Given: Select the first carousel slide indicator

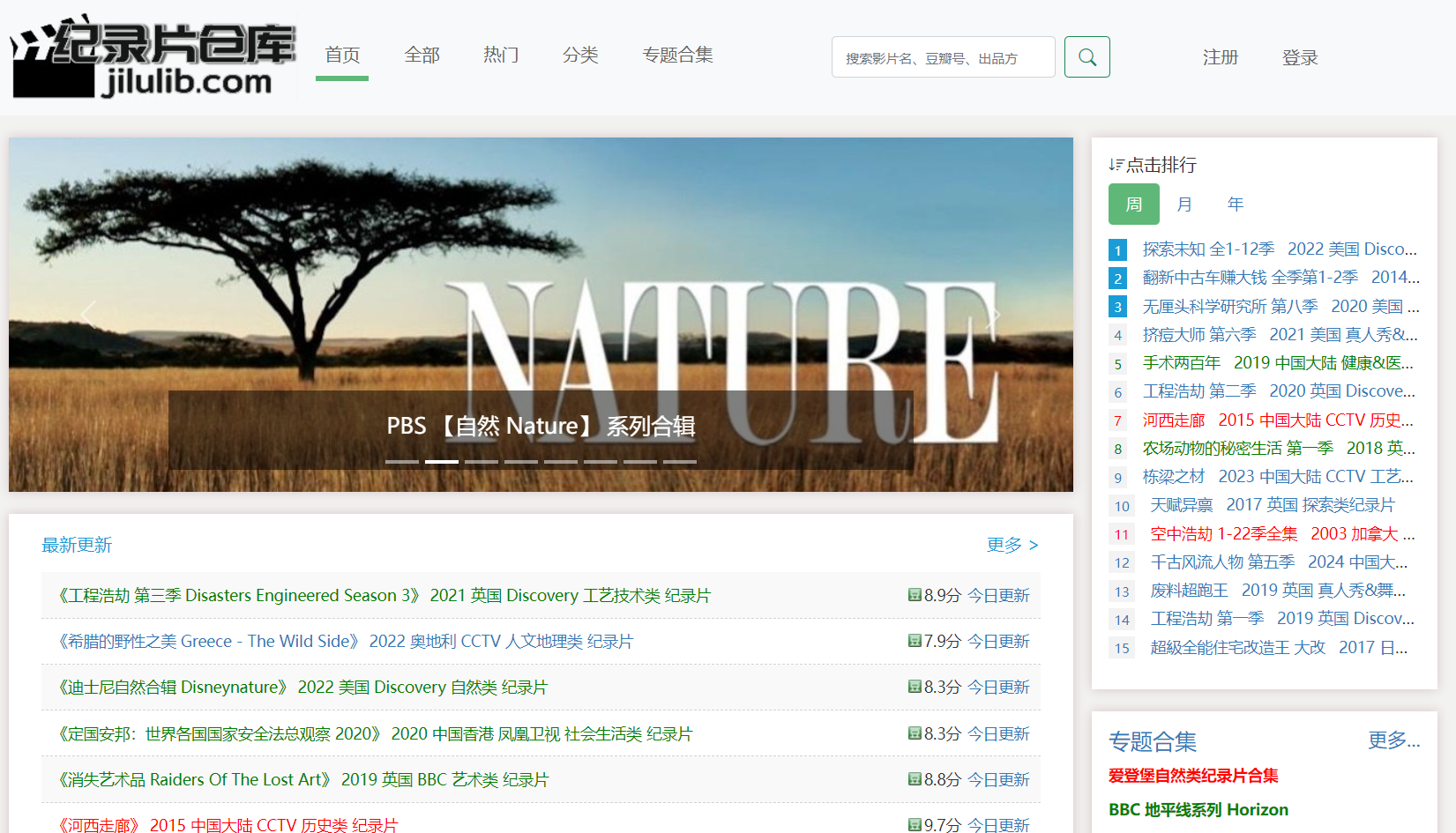Looking at the screenshot, I should pyautogui.click(x=402, y=461).
